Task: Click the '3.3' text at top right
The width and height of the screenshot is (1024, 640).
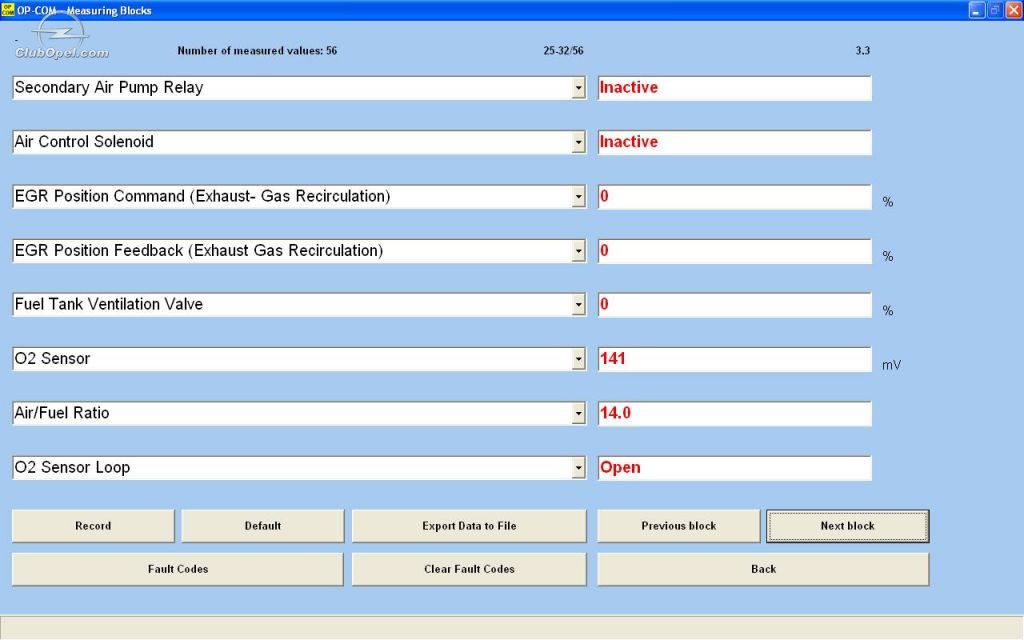Action: [863, 50]
